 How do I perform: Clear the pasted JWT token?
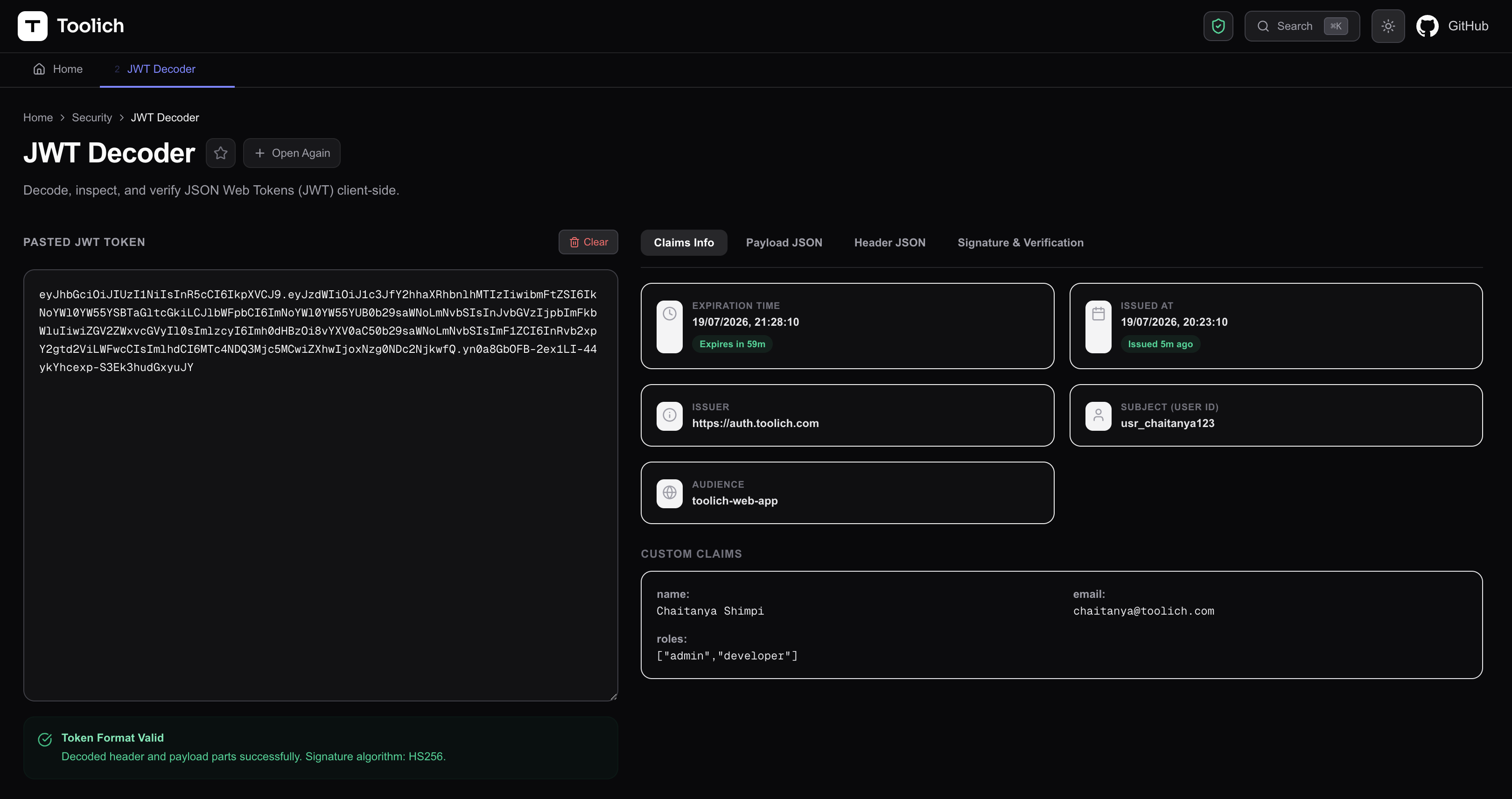pyautogui.click(x=588, y=242)
